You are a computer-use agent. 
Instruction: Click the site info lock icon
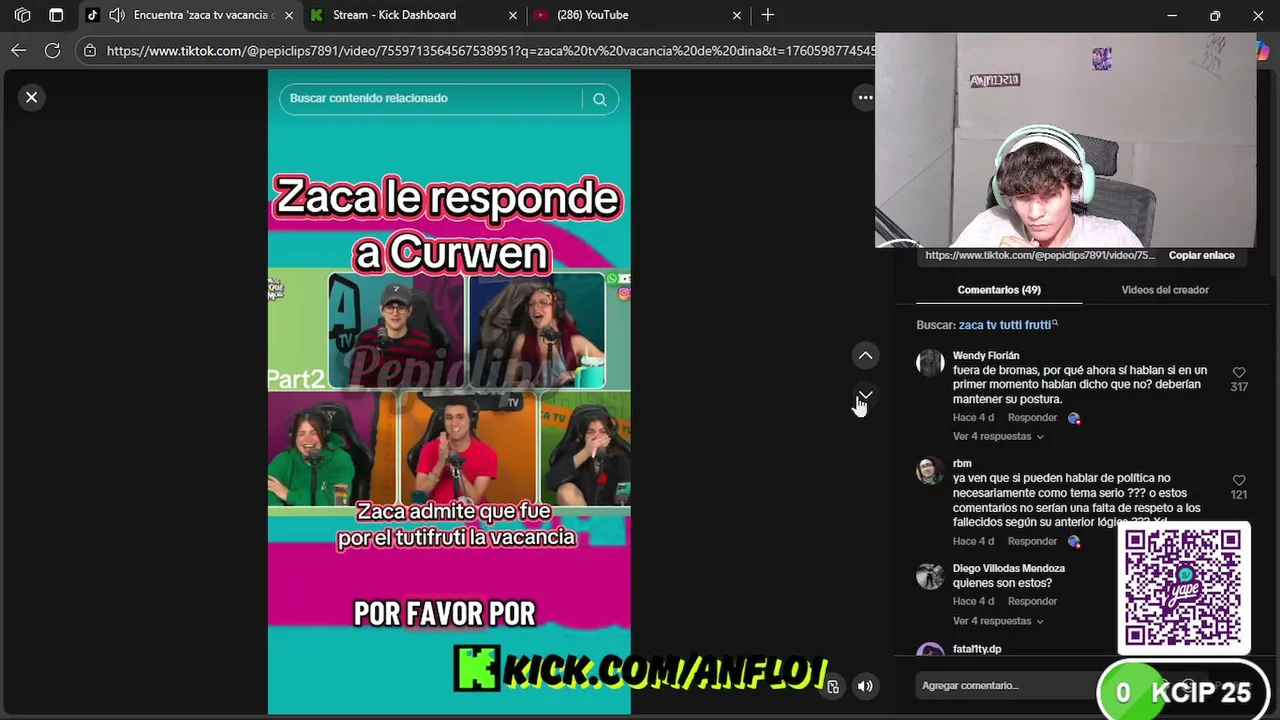tap(89, 50)
